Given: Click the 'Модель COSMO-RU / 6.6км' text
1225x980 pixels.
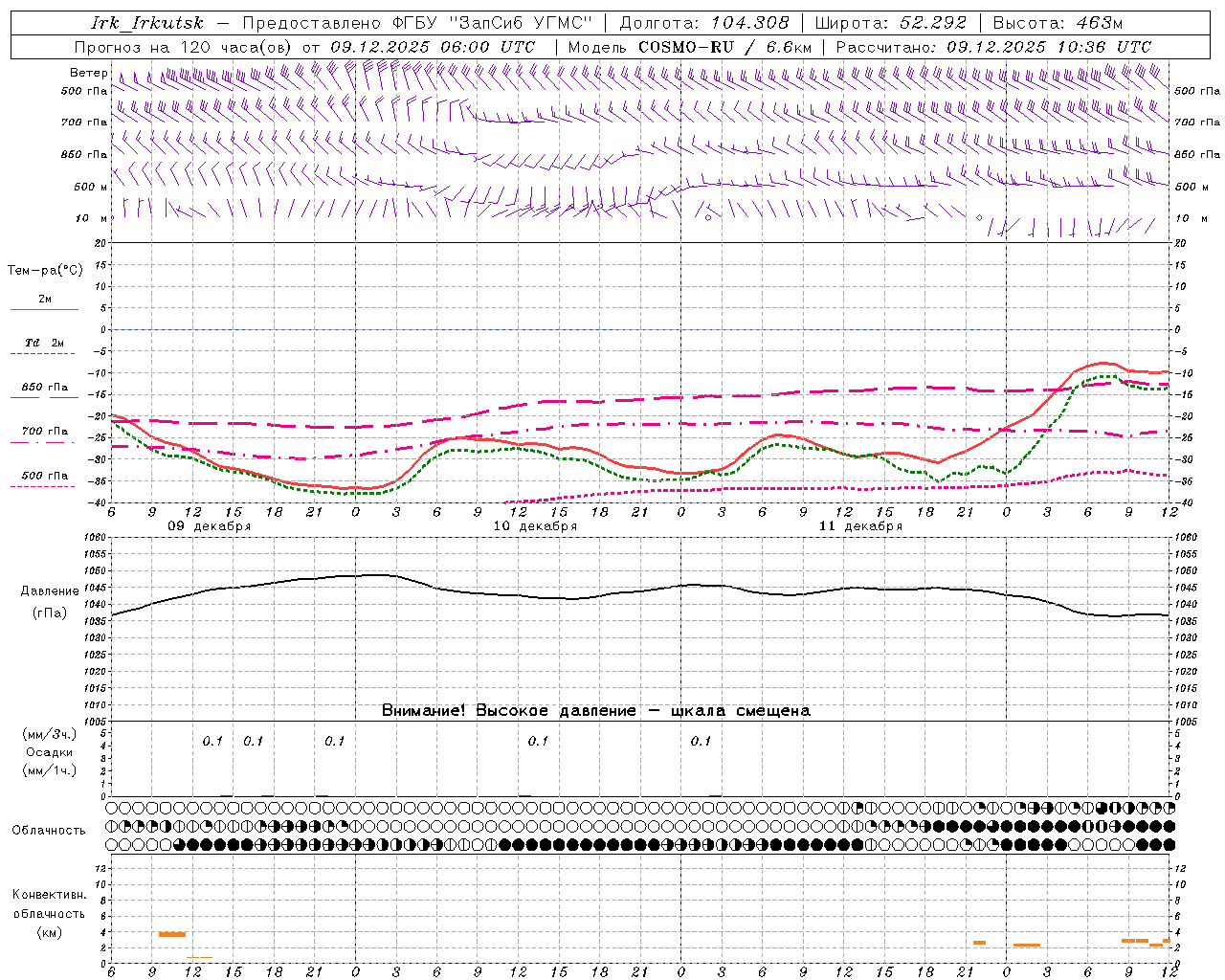Looking at the screenshot, I should (x=690, y=47).
